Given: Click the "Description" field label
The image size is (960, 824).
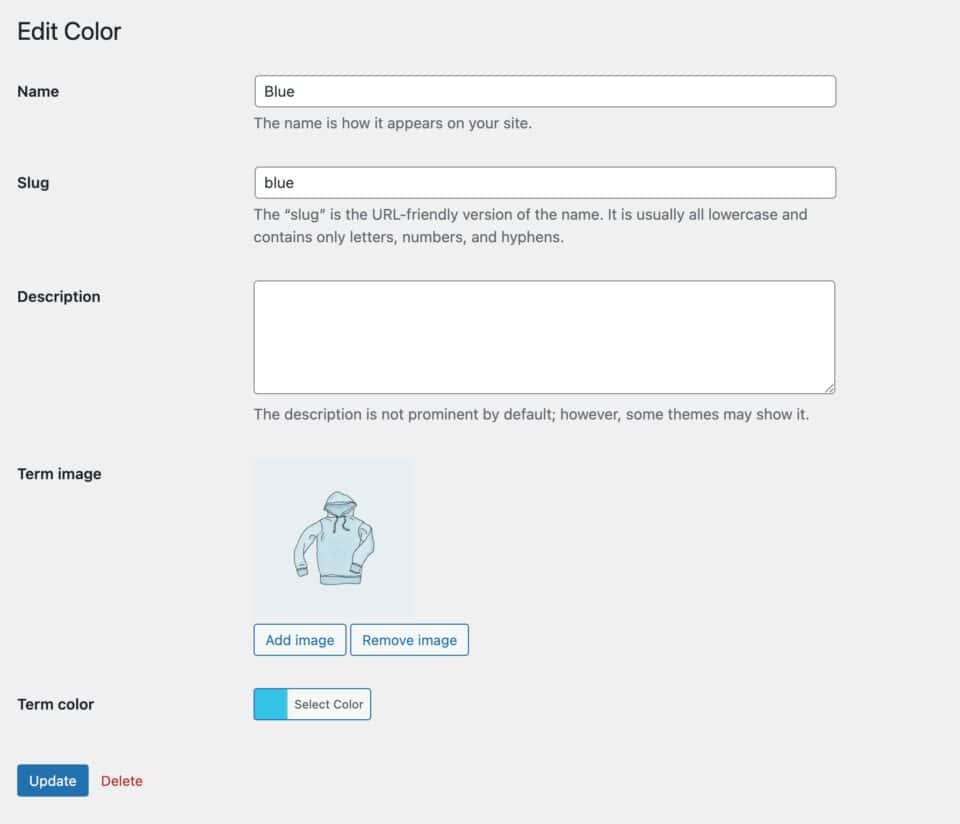Looking at the screenshot, I should [x=59, y=297].
